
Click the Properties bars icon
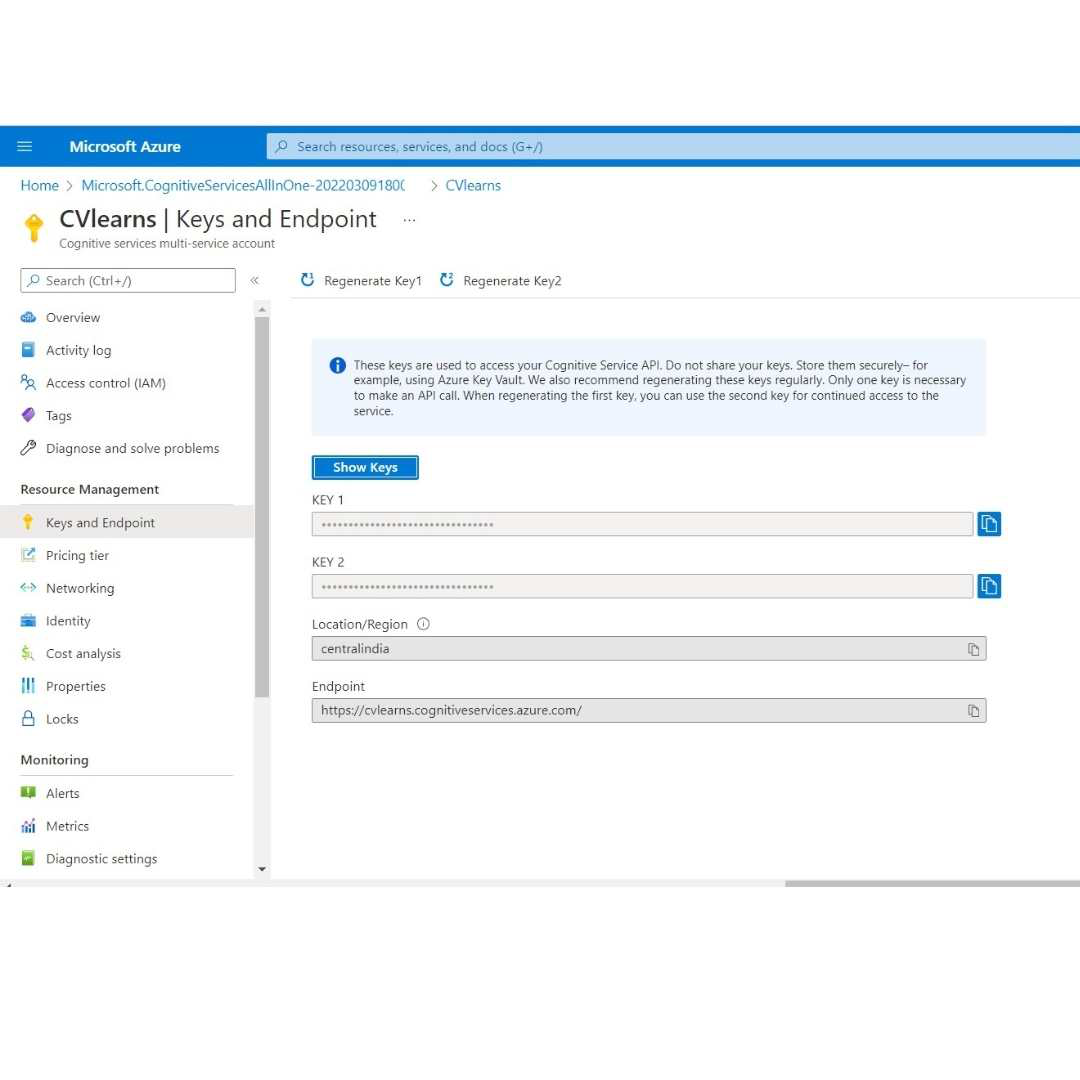click(x=28, y=685)
